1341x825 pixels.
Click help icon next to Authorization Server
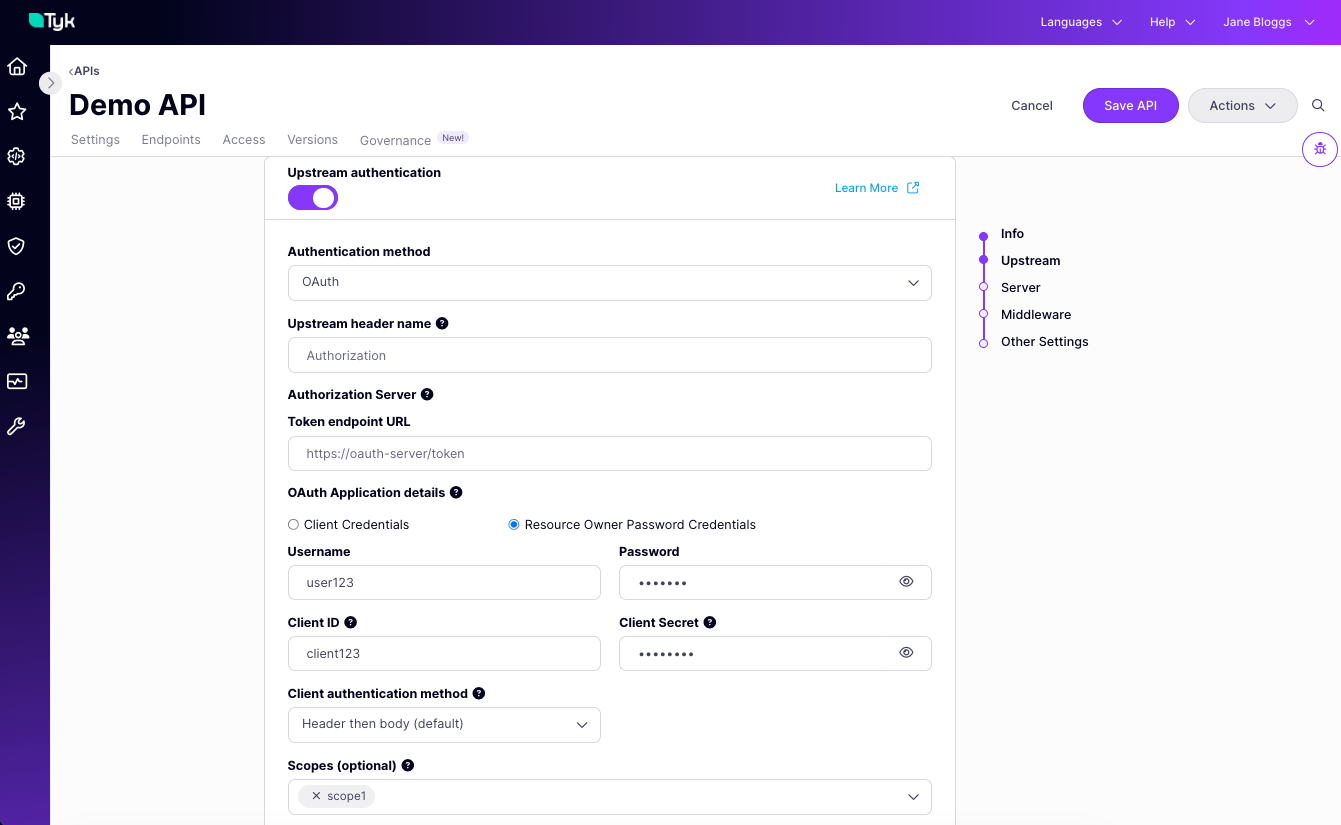click(x=427, y=395)
